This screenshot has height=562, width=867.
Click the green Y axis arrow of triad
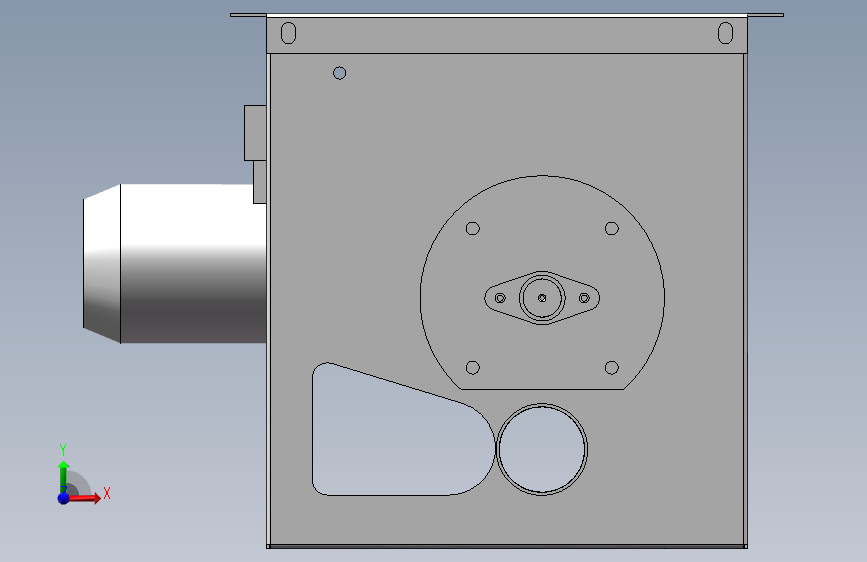click(x=63, y=476)
